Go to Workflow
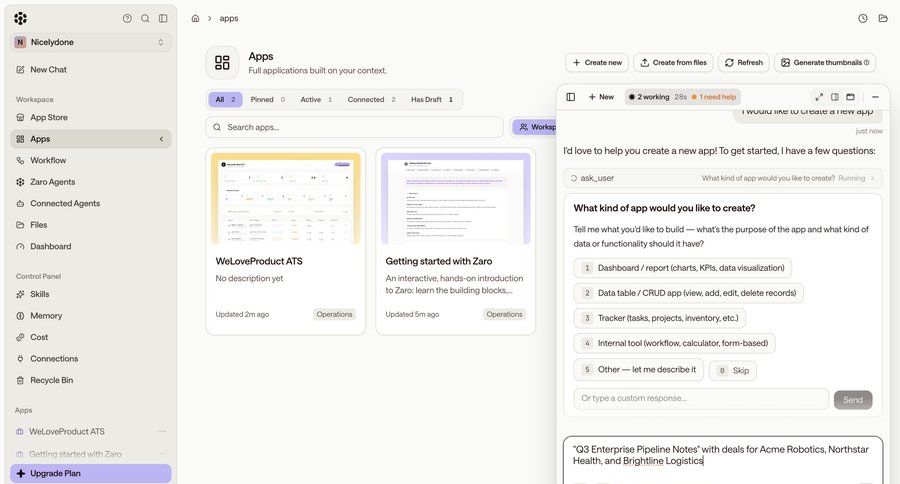900x484 pixels. pyautogui.click(x=91, y=160)
